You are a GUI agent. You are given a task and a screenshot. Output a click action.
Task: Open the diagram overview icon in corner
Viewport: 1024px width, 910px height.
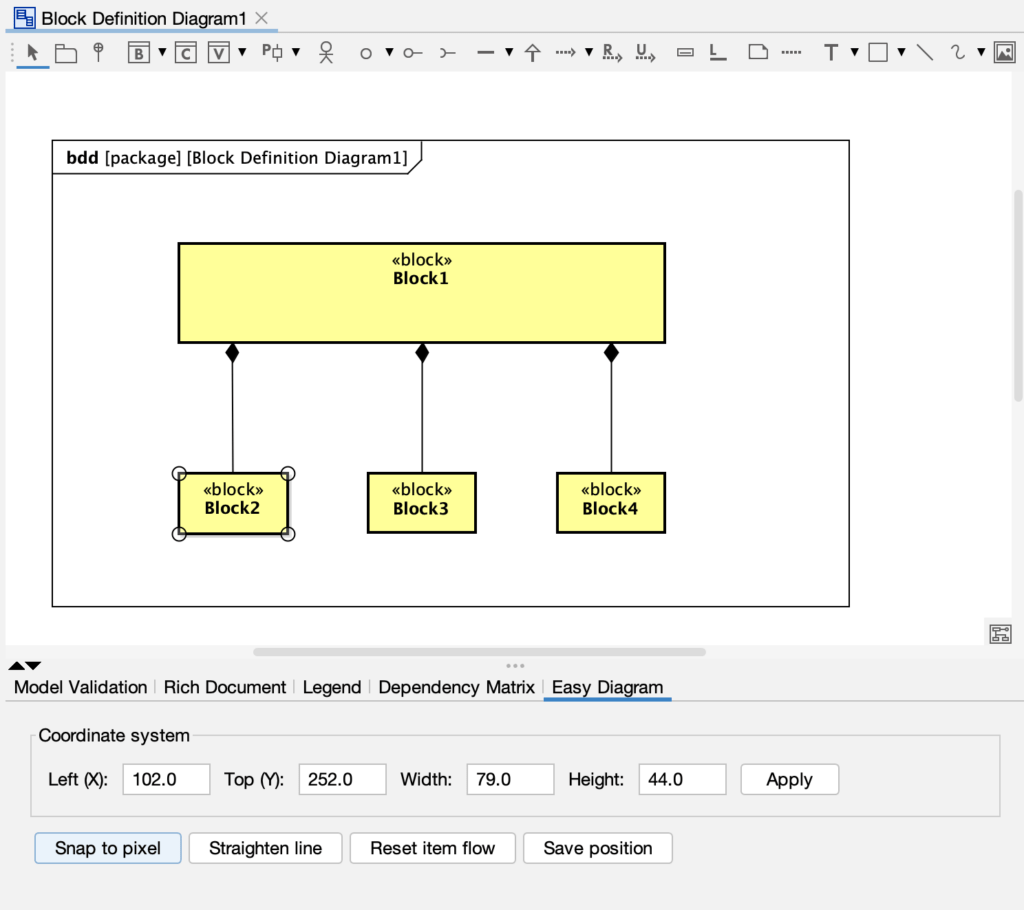[x=1001, y=634]
